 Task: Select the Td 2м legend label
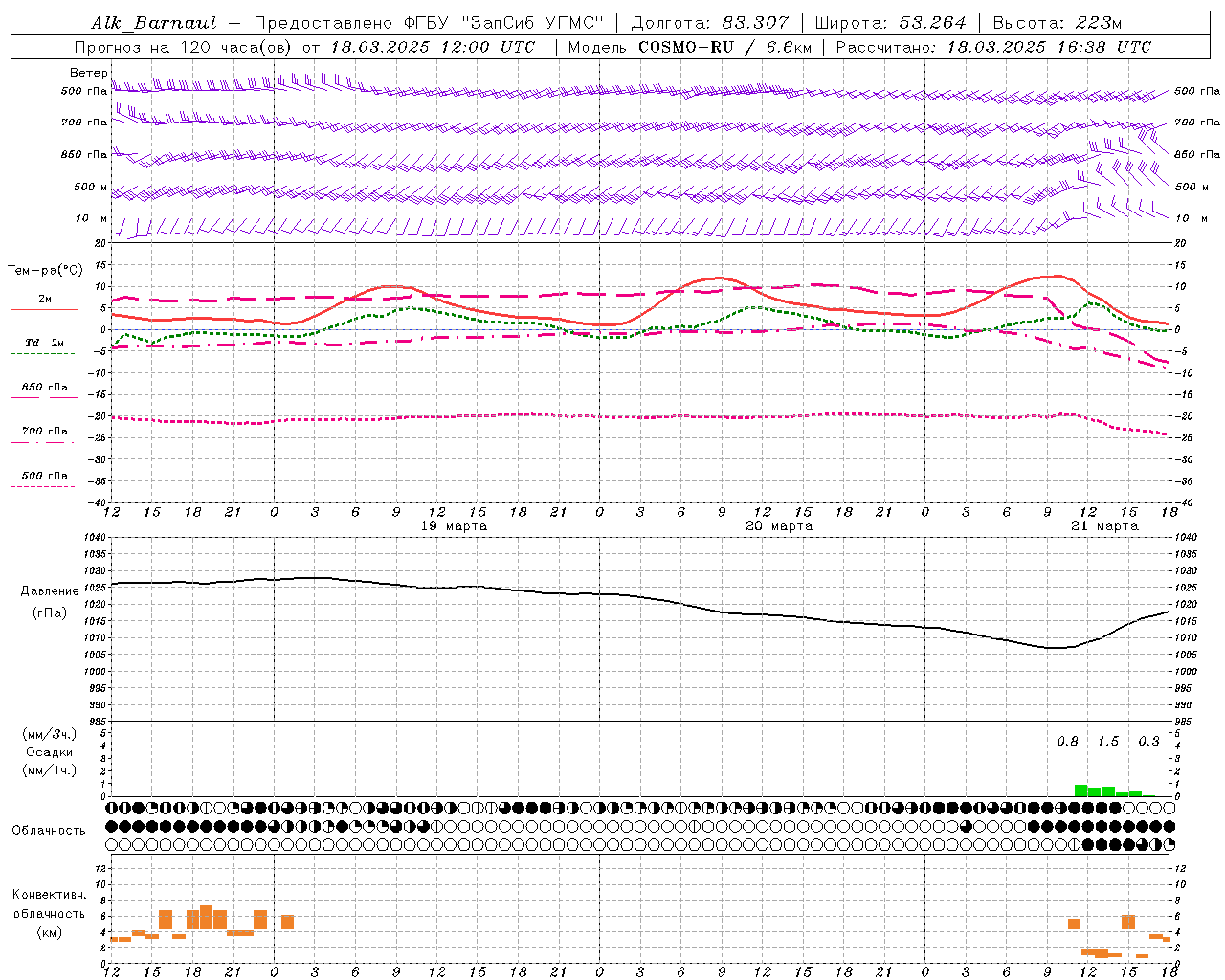tap(45, 343)
